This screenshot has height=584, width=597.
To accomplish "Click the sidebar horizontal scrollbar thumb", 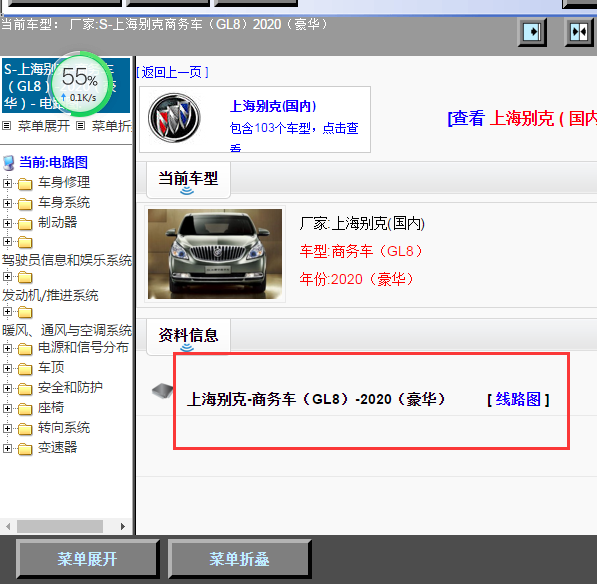I will tap(60, 527).
